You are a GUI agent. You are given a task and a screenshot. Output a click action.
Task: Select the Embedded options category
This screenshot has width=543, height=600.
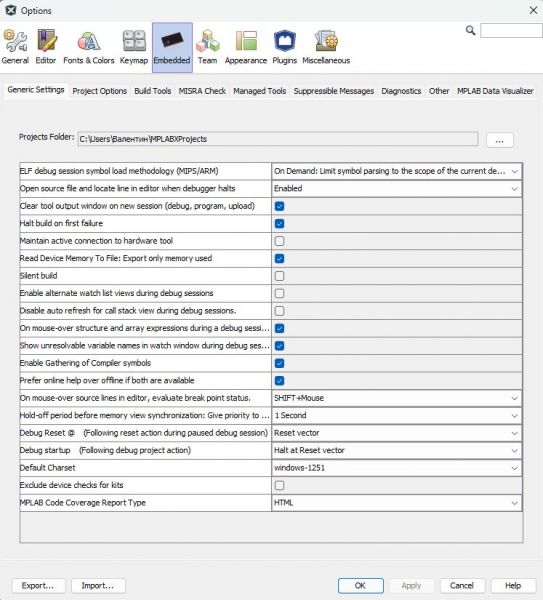pos(172,47)
